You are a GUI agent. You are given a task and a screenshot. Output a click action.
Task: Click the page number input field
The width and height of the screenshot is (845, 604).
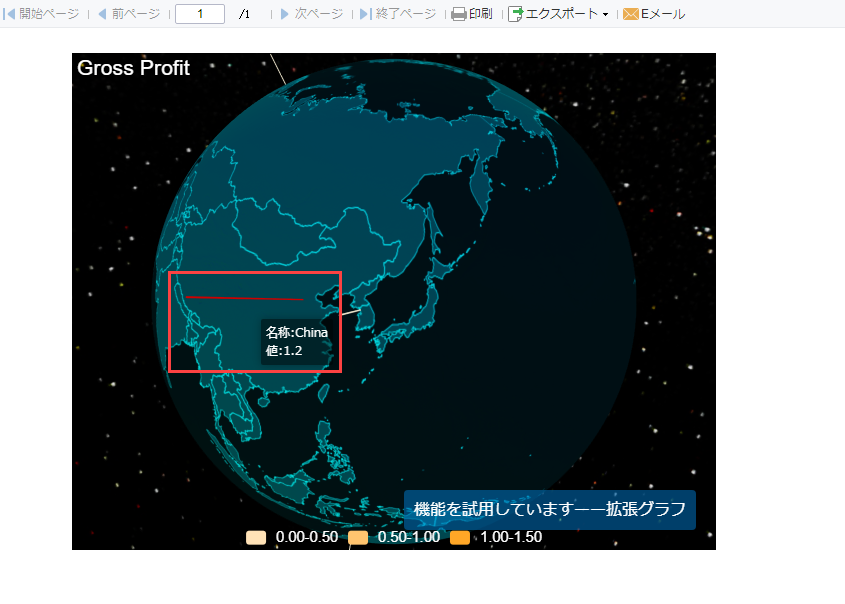click(200, 14)
